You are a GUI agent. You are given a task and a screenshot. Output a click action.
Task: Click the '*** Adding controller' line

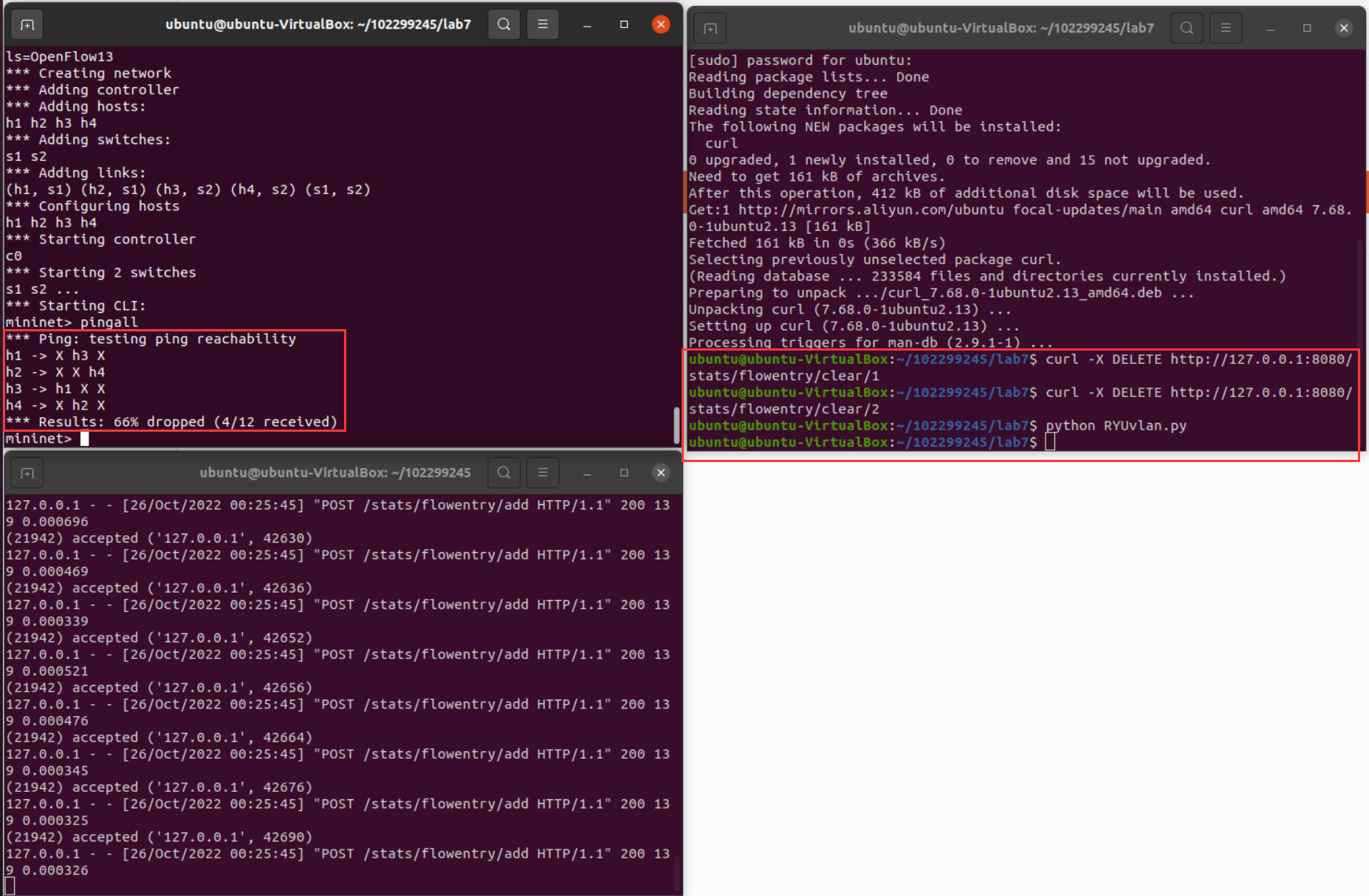[92, 89]
